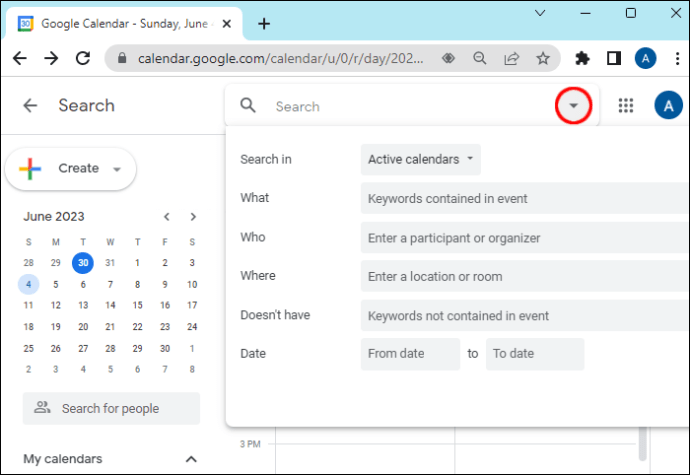Click the From date field

click(x=410, y=354)
